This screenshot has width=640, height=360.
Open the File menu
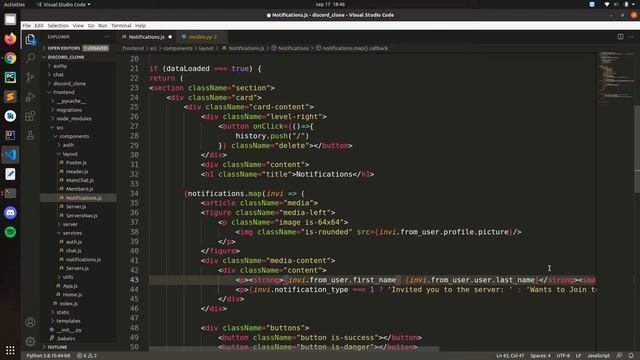click(27, 26)
